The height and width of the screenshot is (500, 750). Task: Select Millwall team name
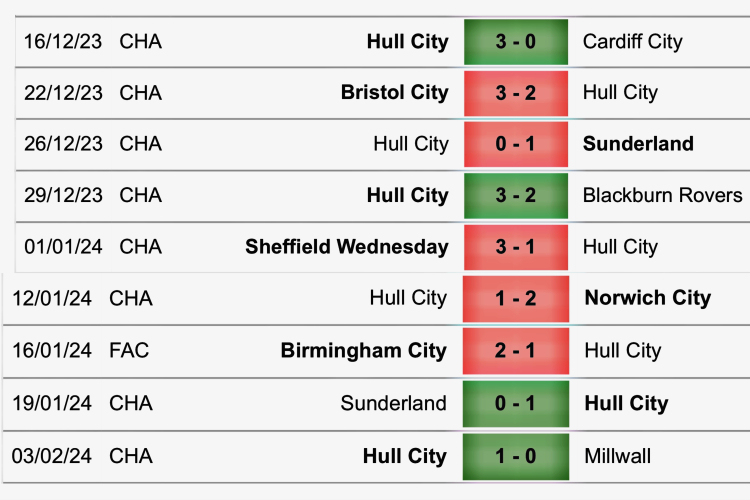(x=617, y=456)
